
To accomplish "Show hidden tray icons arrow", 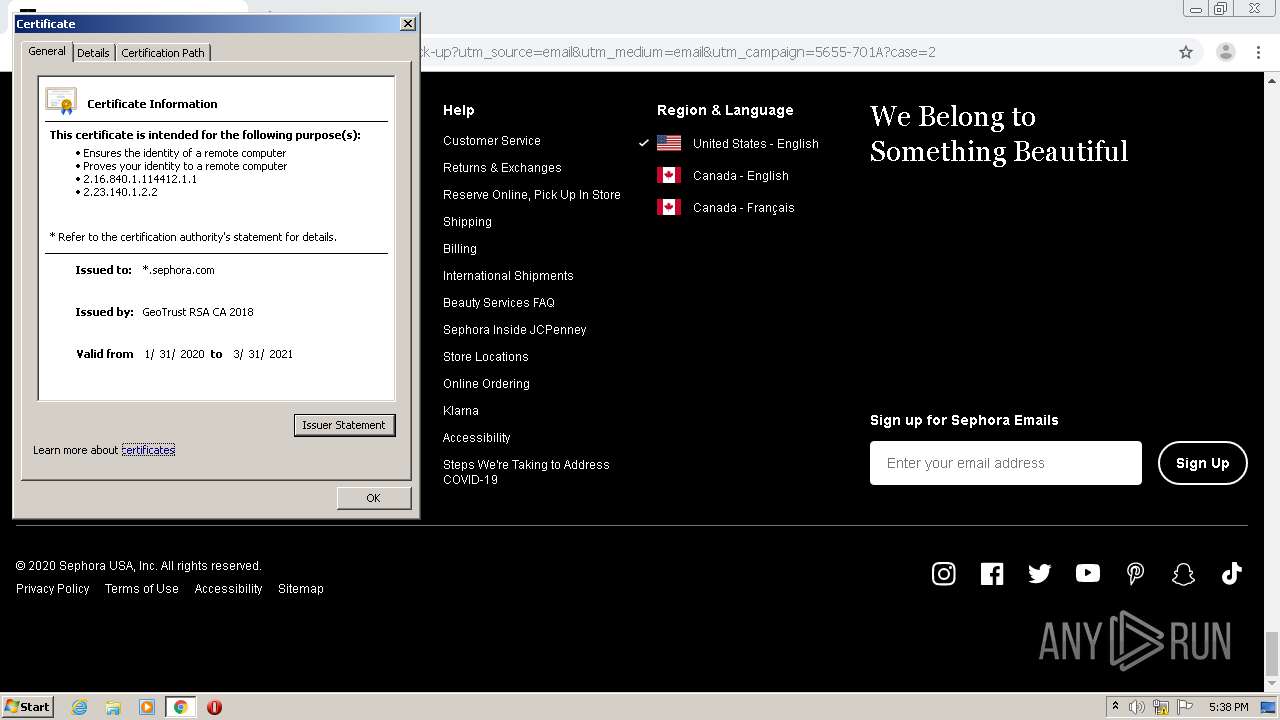I will [1115, 707].
